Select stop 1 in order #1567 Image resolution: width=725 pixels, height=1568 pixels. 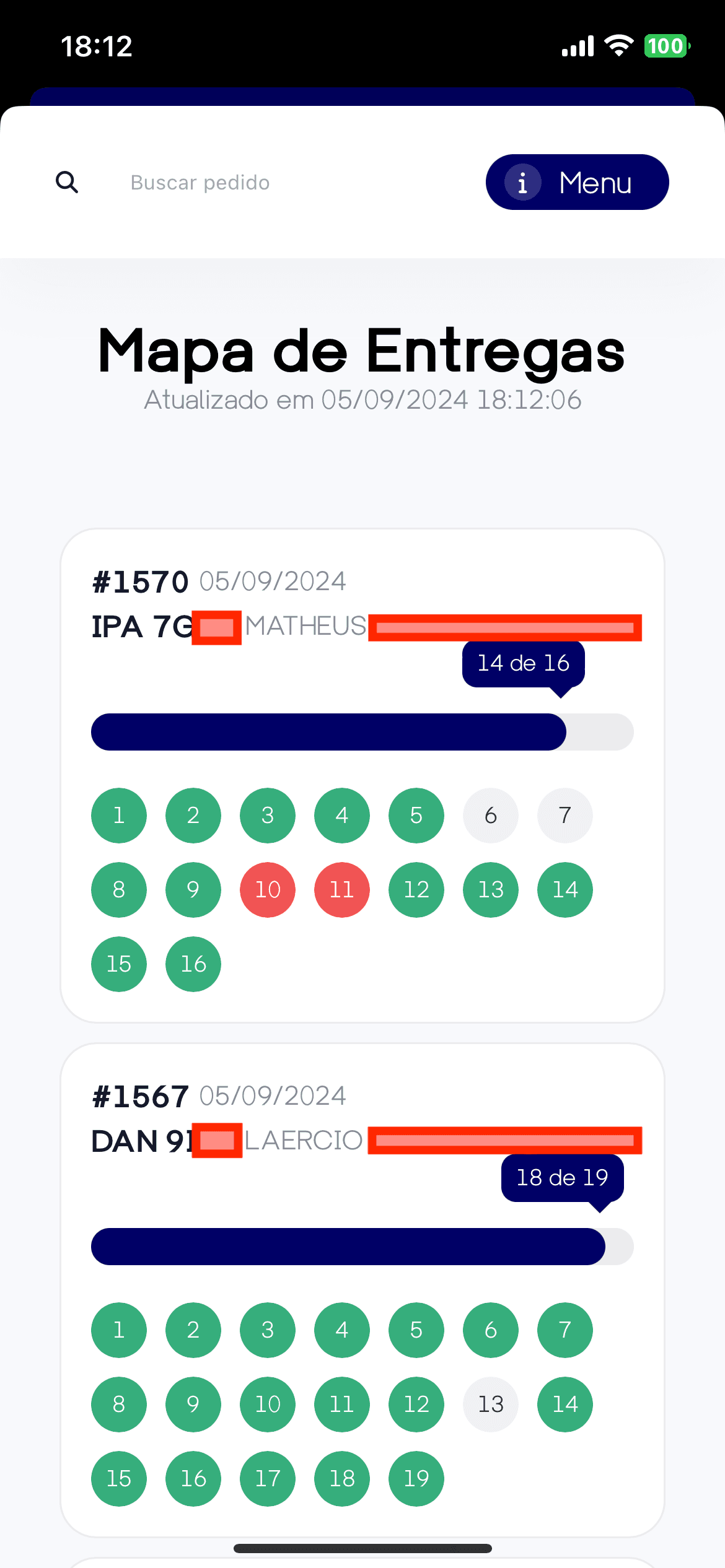click(x=119, y=1330)
